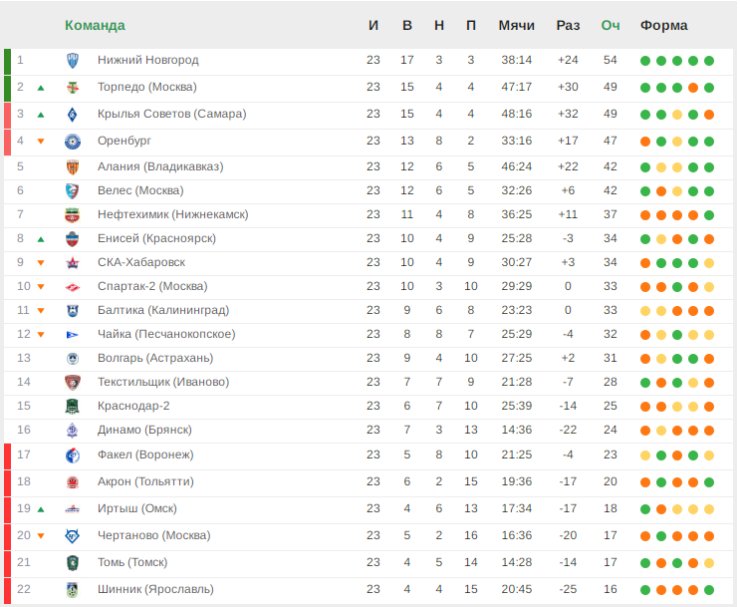Click the first form dot for Балтика (Калининград)

[x=645, y=310]
